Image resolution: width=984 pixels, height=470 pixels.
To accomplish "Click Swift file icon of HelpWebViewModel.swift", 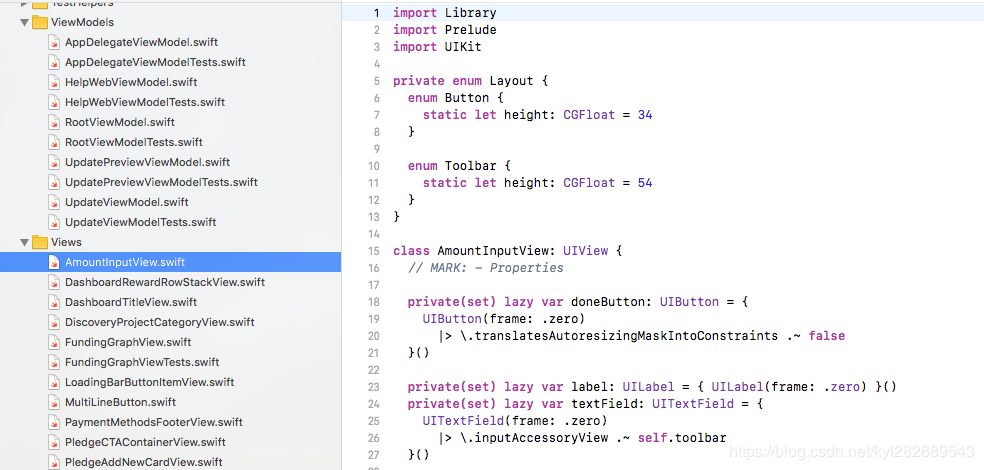I will pos(55,82).
